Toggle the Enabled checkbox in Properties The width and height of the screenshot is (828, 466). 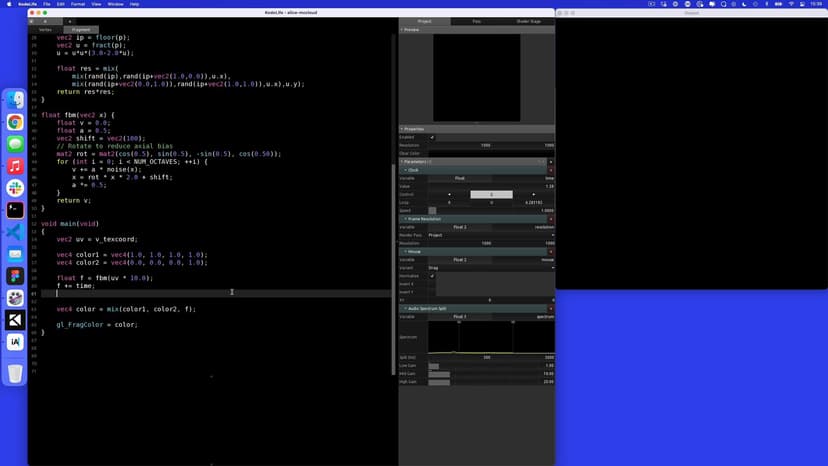click(x=432, y=137)
